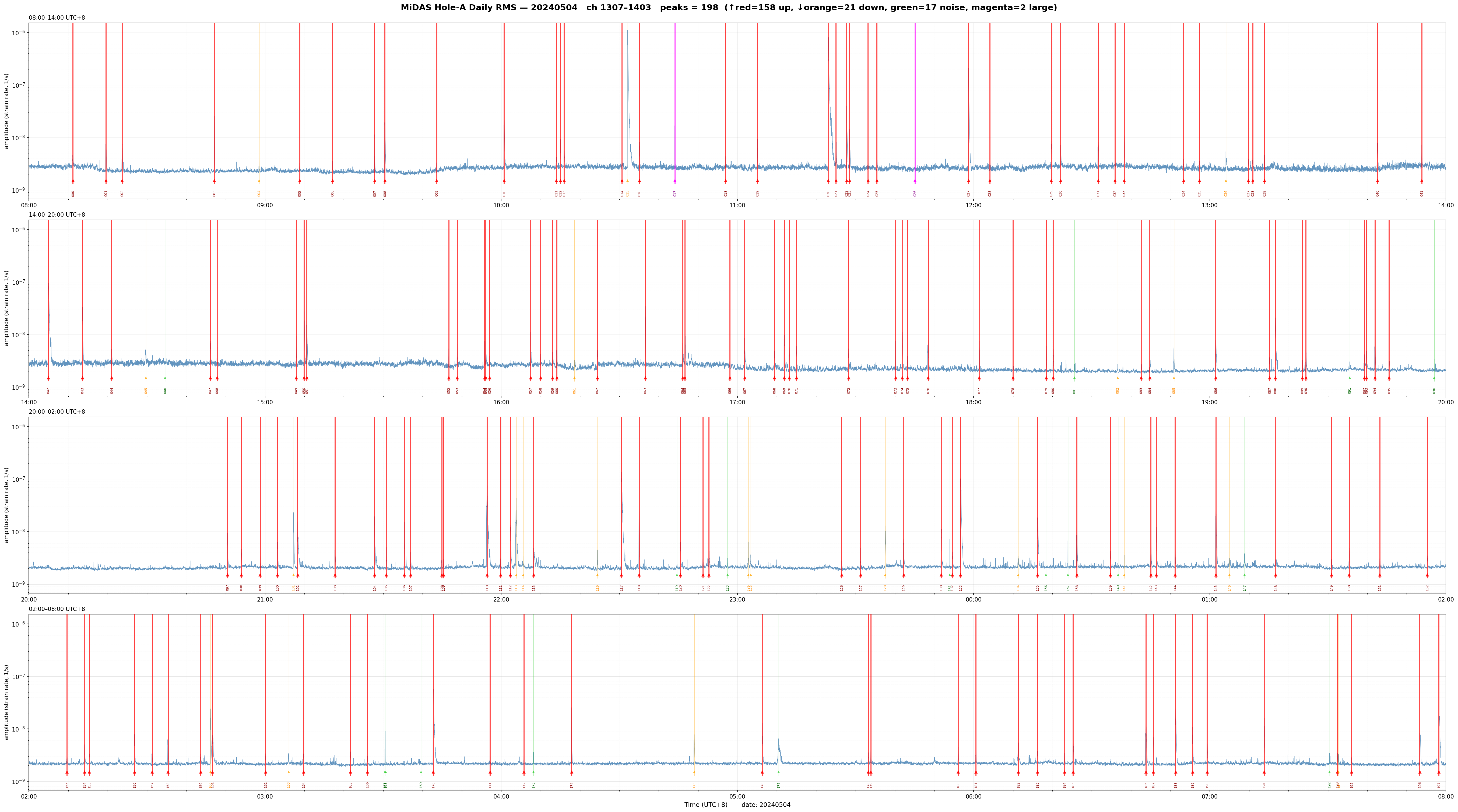Click the peak number label "153"
Viewport: 1458px width, 812px height.
(67, 785)
